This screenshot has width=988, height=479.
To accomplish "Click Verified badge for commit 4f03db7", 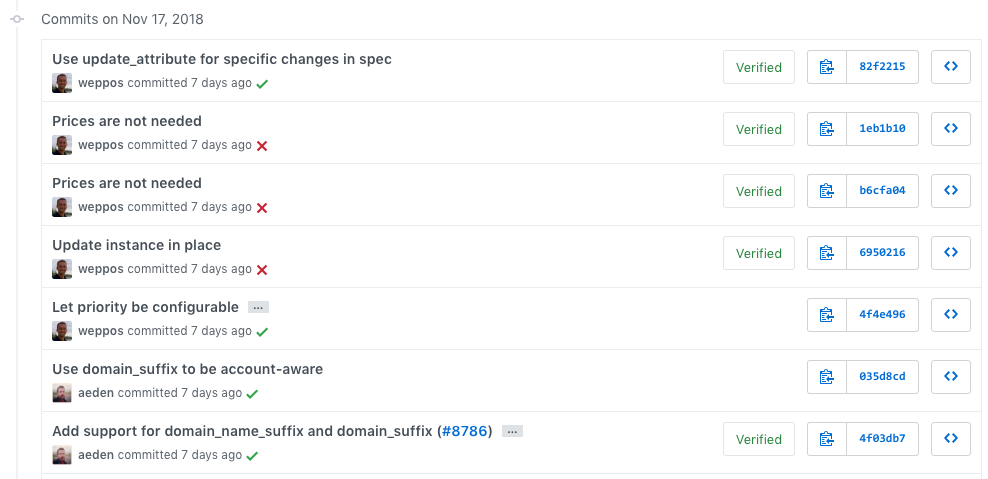I will pos(758,439).
